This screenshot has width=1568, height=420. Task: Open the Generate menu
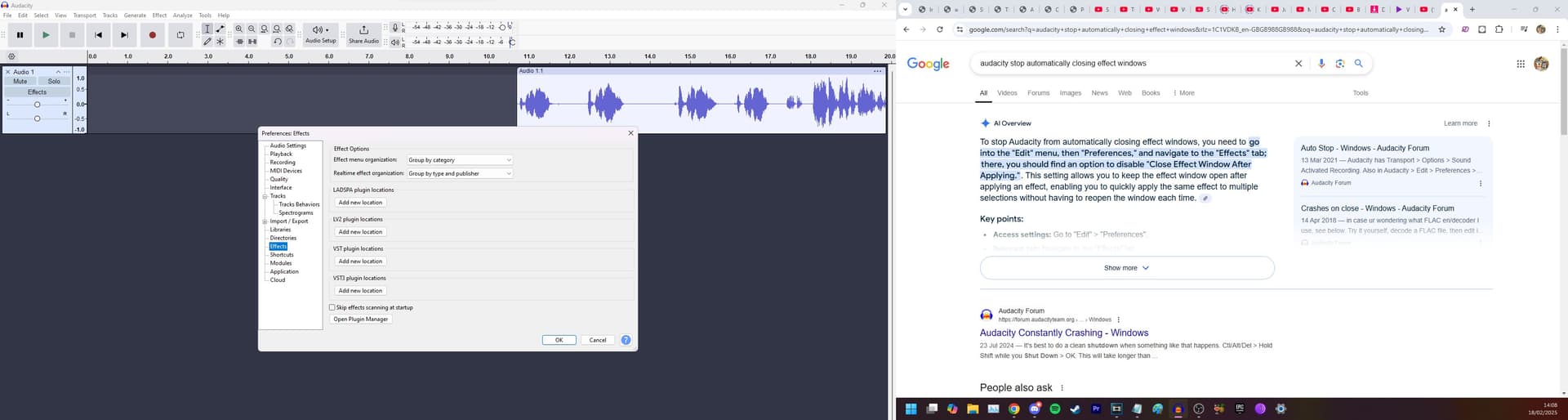tap(135, 16)
